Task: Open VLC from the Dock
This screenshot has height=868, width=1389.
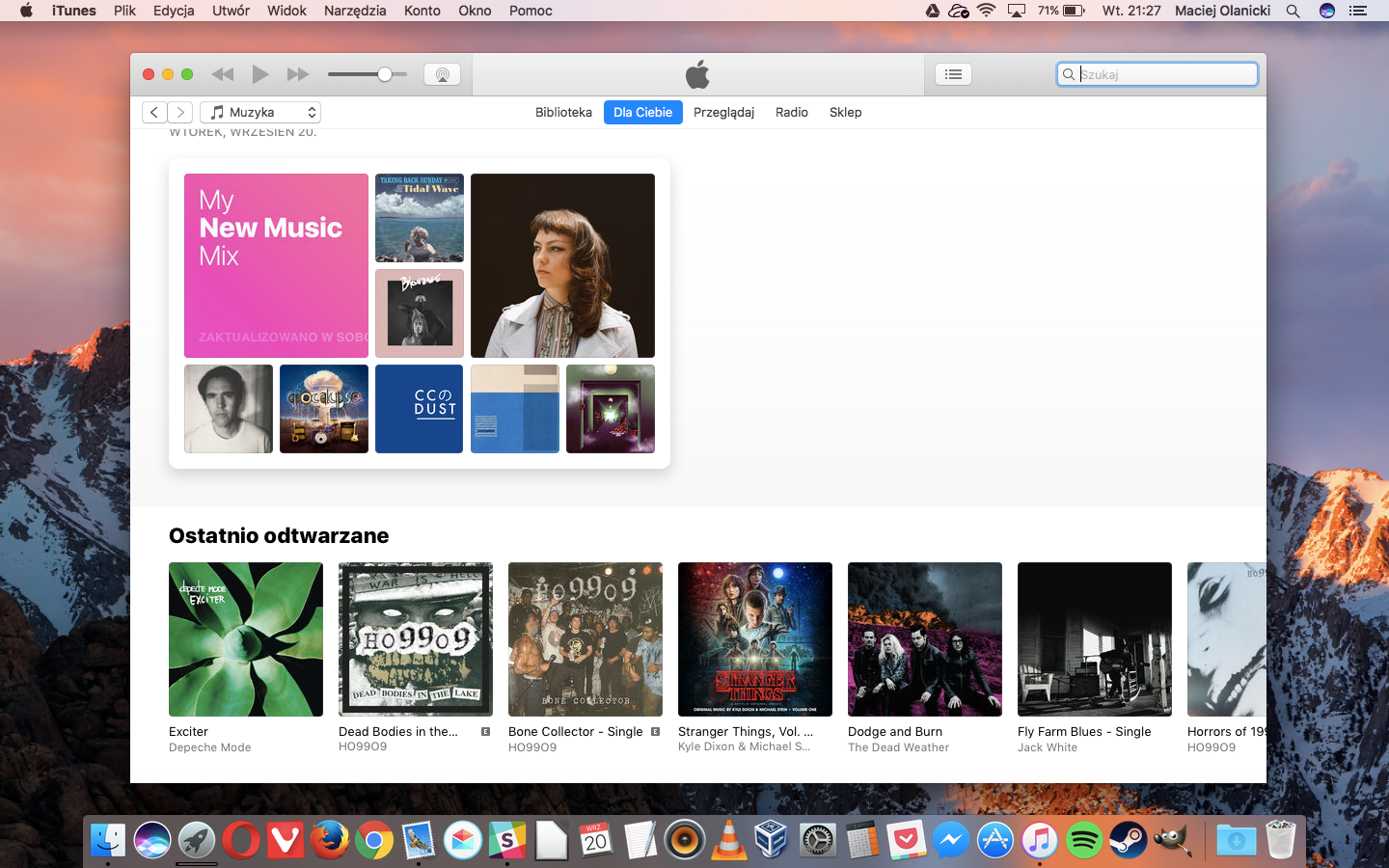Action: point(729,841)
